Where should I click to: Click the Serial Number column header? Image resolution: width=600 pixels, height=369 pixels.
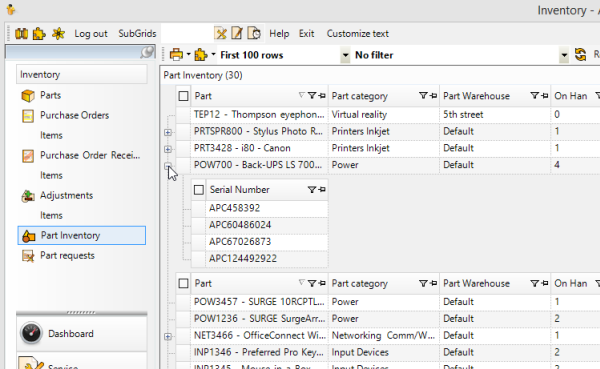tap(267, 190)
